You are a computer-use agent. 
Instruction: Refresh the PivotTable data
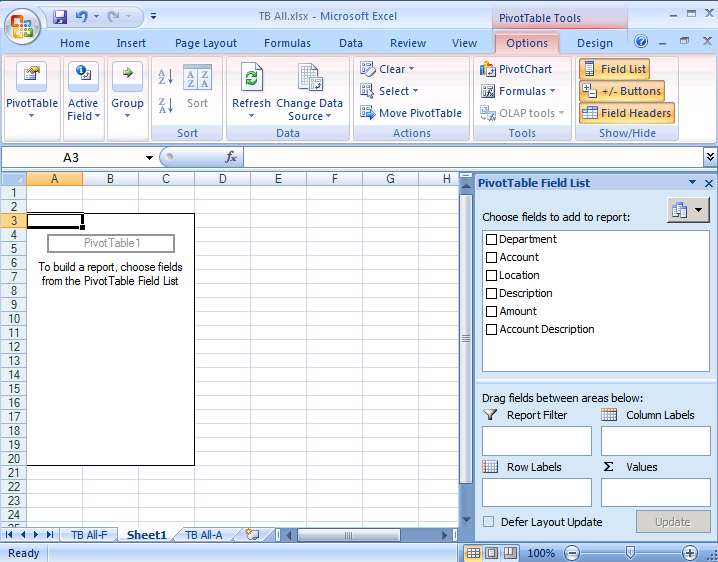pos(251,76)
